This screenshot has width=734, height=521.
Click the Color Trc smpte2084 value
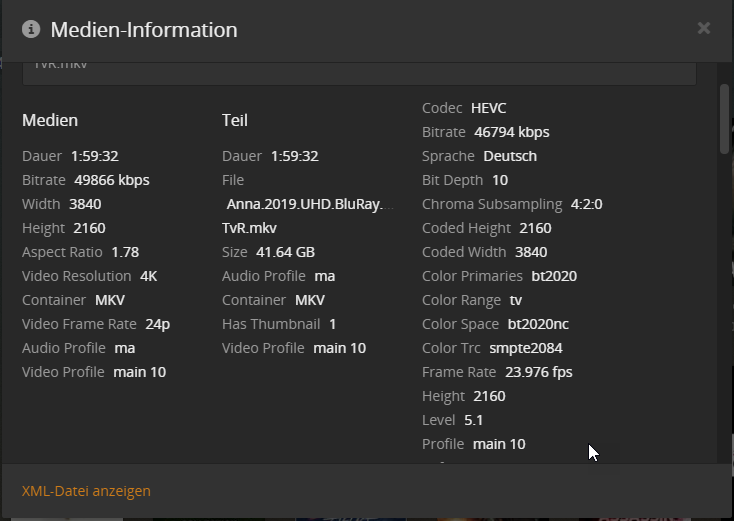[x=526, y=348]
